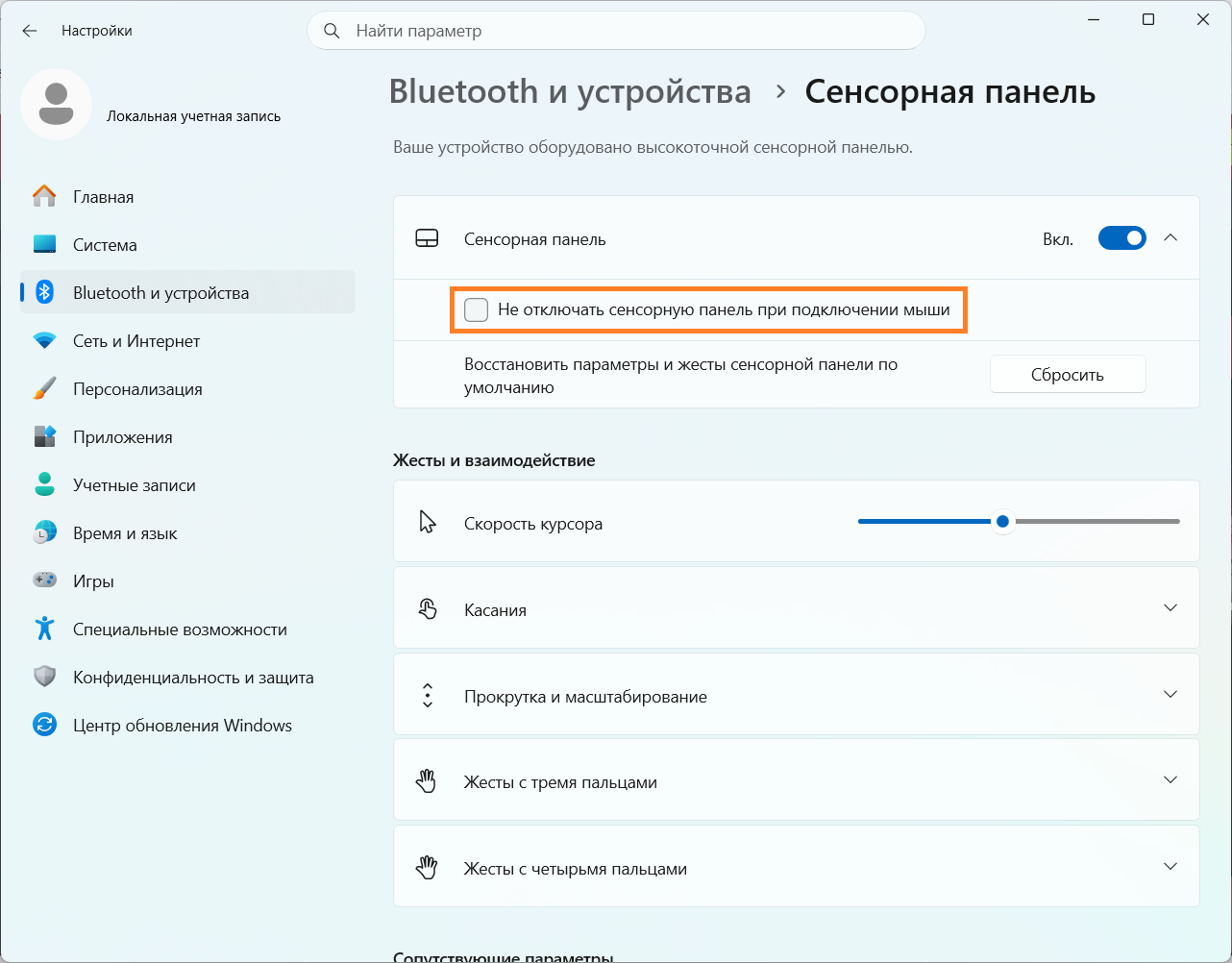Click the Скорость курсора slider track
The image size is (1232, 963).
[x=1019, y=521]
